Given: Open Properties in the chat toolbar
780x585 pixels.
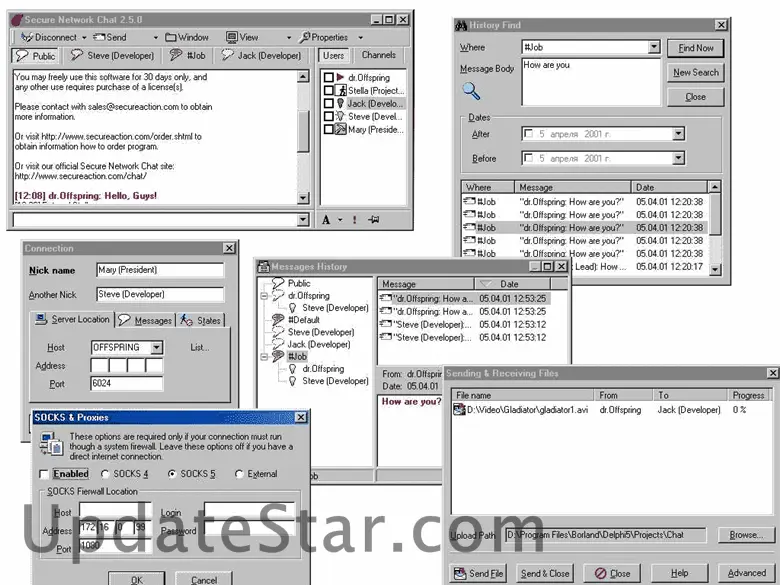Looking at the screenshot, I should click(323, 37).
